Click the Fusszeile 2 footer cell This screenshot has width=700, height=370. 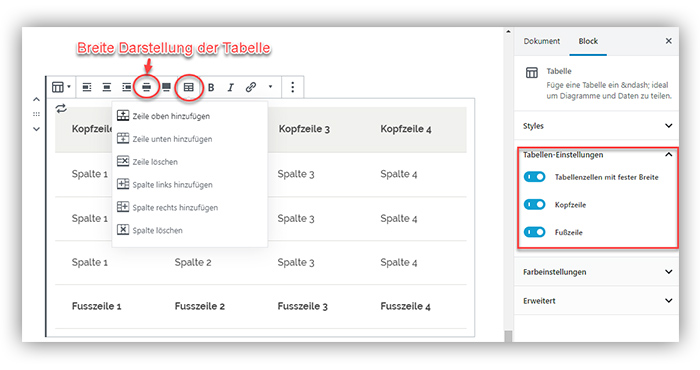tap(200, 306)
